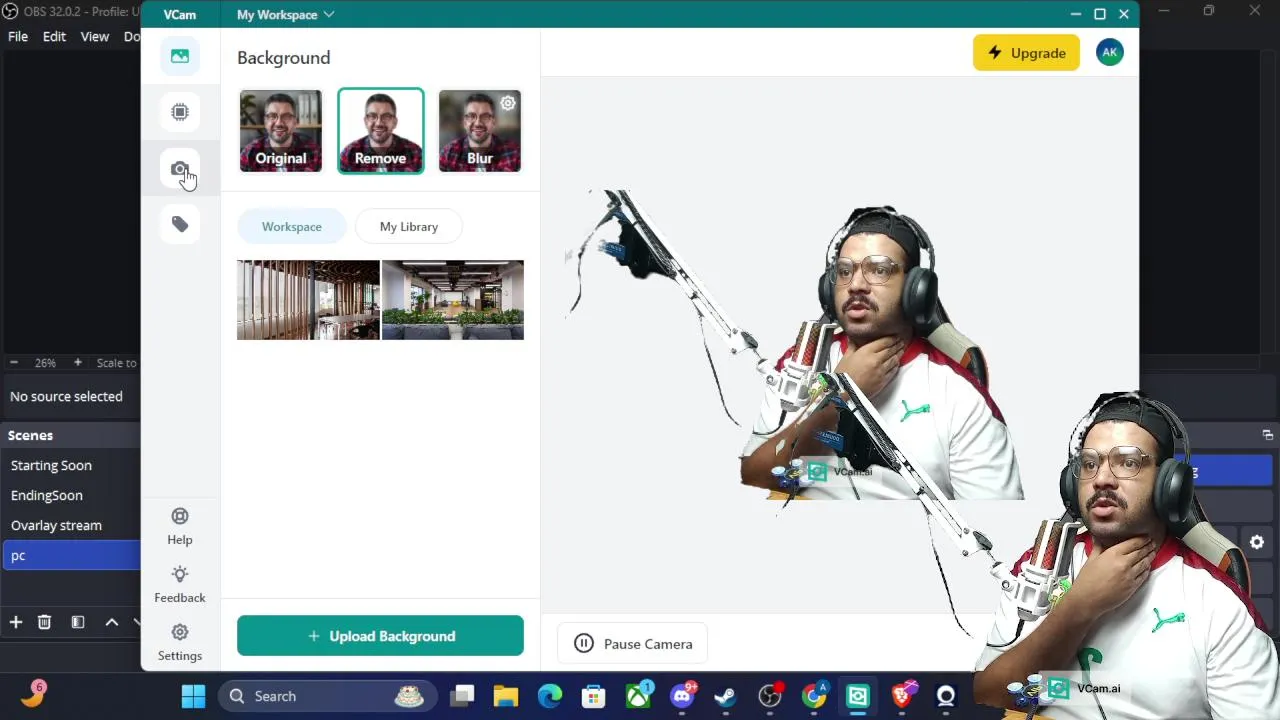This screenshot has width=1280, height=720.
Task: Select the Original background mode
Action: 281,131
